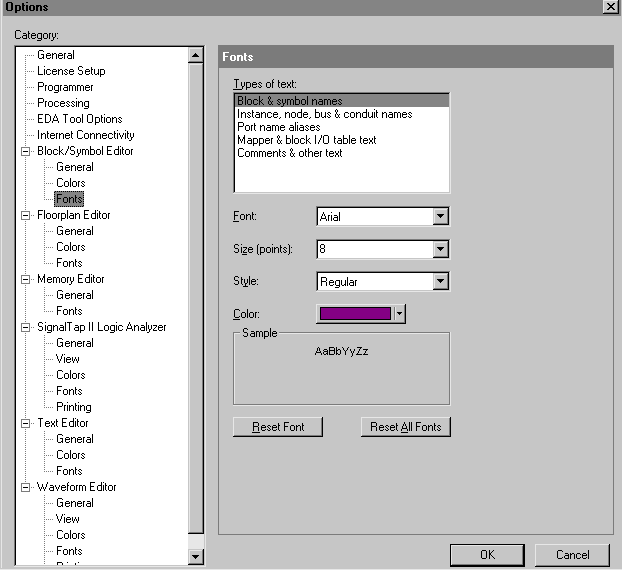This screenshot has height=570, width=622.
Task: Select the Text Editor category label
Action: (x=63, y=423)
